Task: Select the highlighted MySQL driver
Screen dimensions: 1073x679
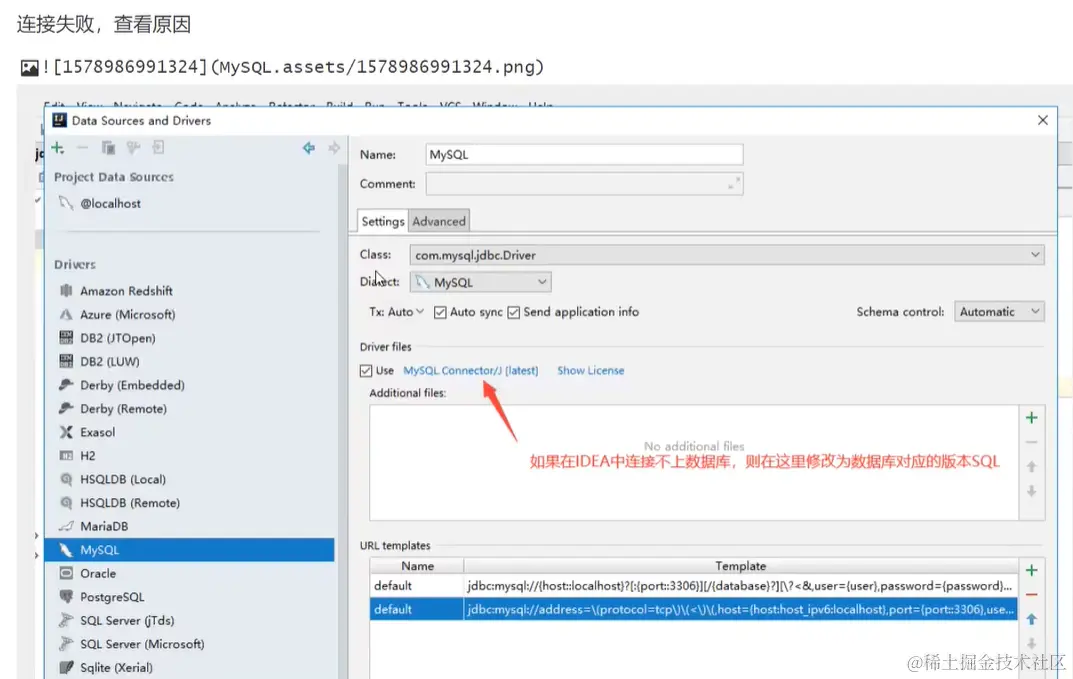Action: pyautogui.click(x=190, y=550)
